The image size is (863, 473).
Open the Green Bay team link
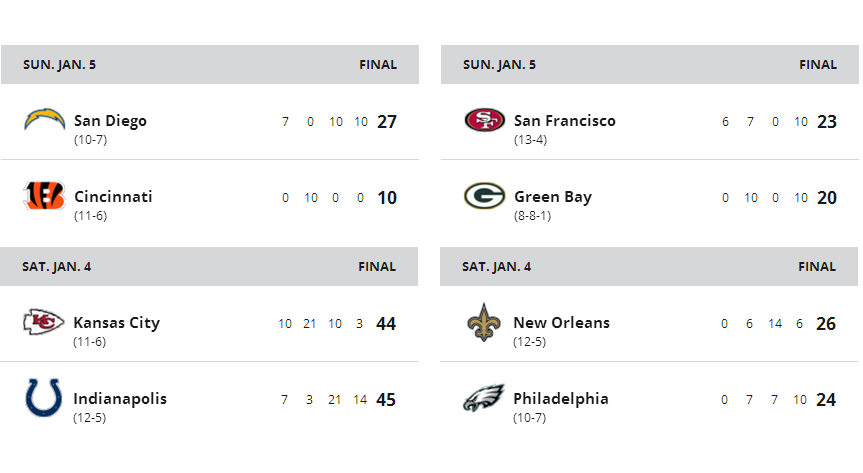[553, 197]
